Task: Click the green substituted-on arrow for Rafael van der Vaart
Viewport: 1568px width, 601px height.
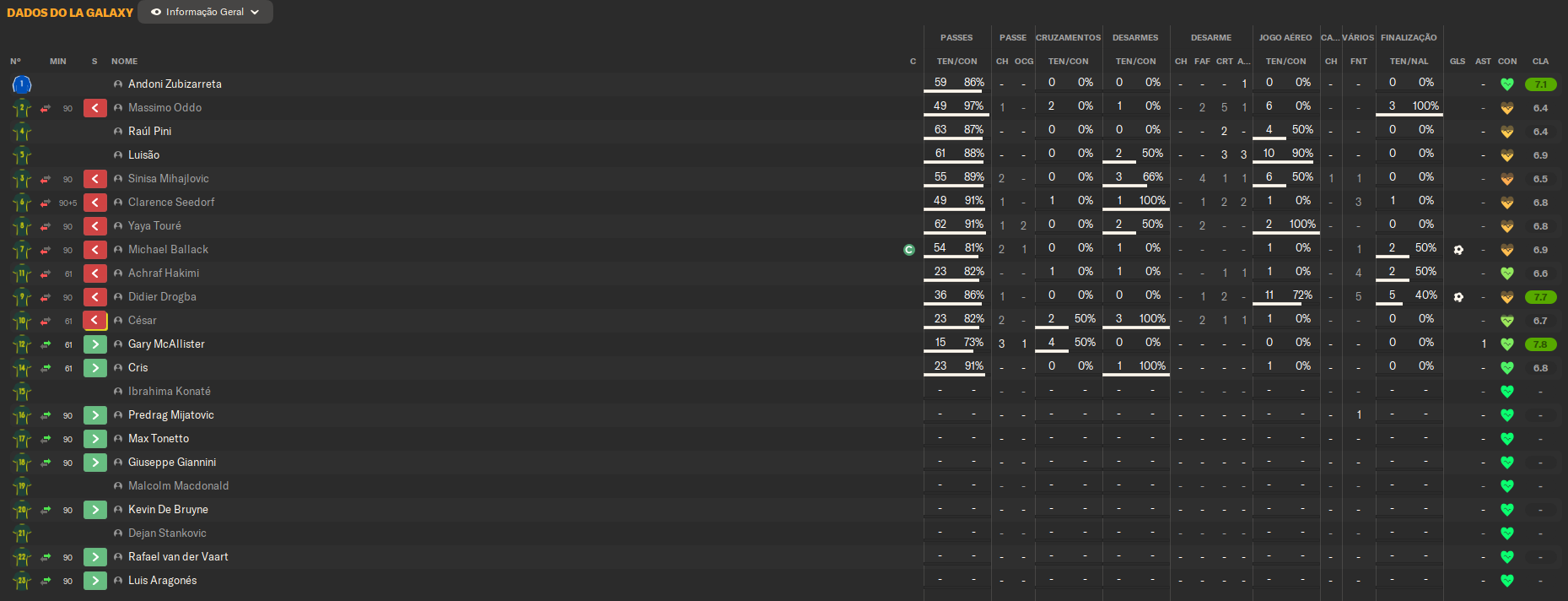Action: click(x=95, y=557)
